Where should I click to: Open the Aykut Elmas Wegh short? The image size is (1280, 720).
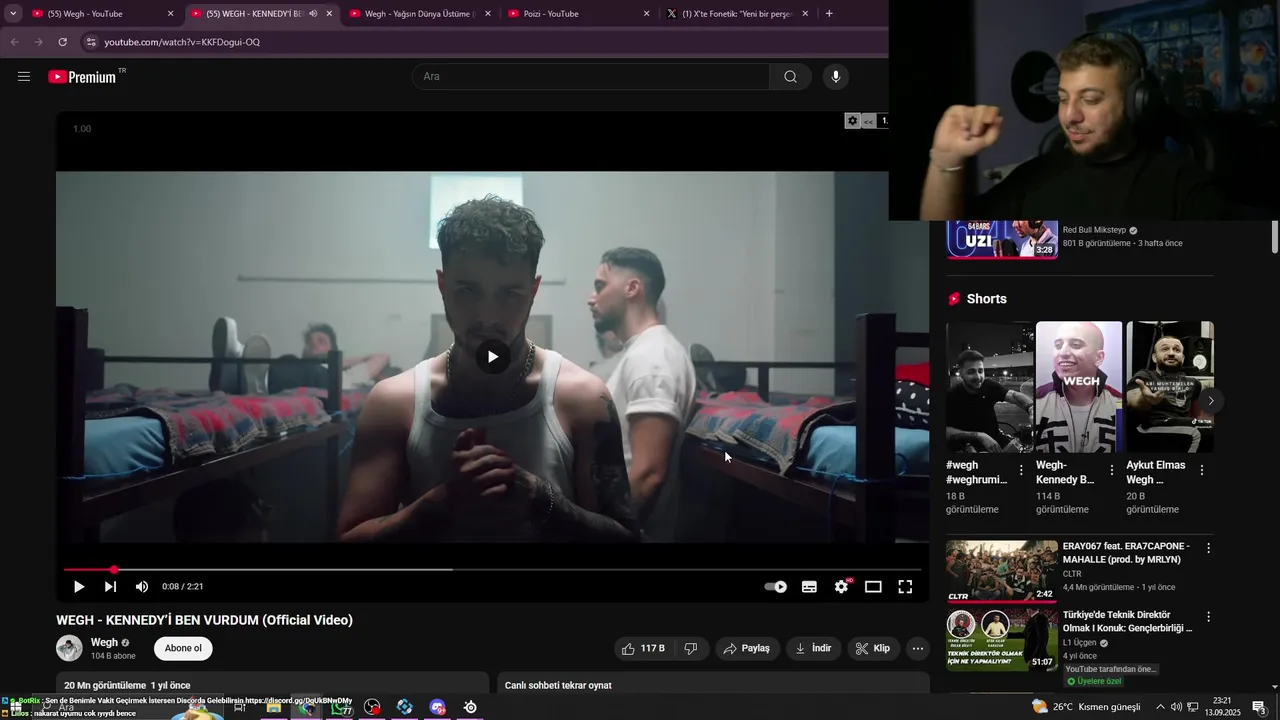[1170, 387]
